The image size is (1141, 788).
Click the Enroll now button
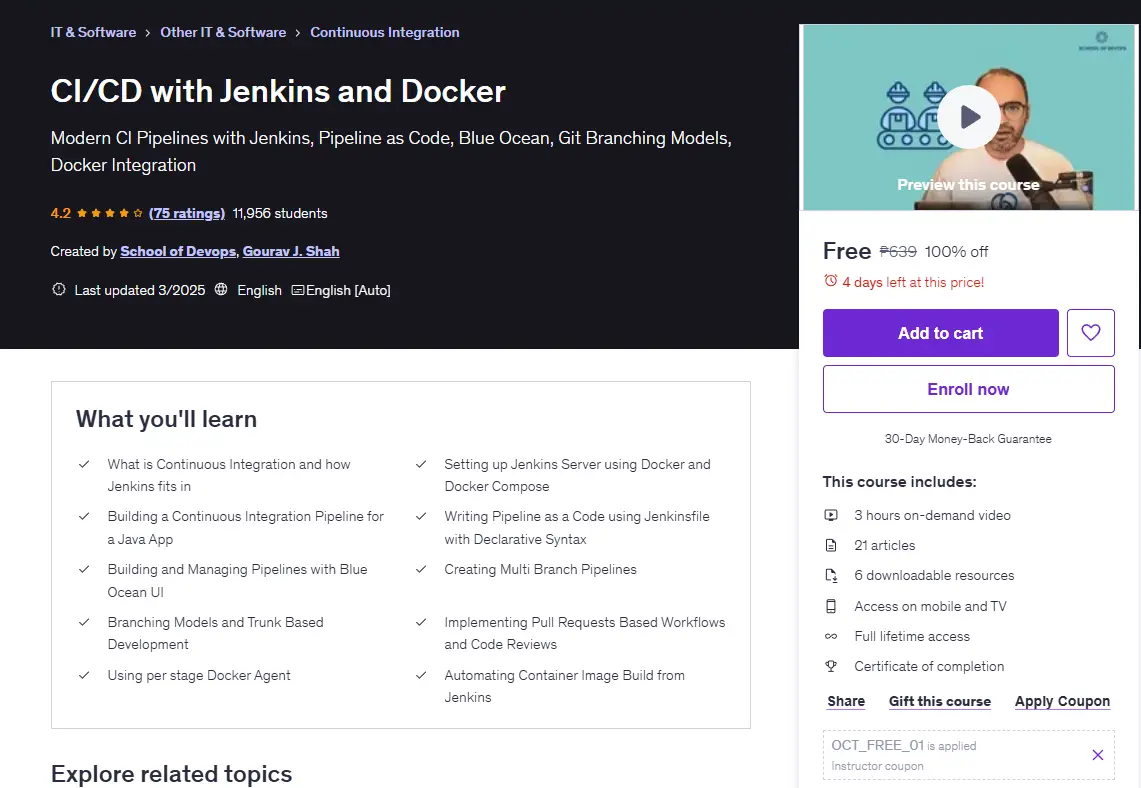pyautogui.click(x=968, y=389)
